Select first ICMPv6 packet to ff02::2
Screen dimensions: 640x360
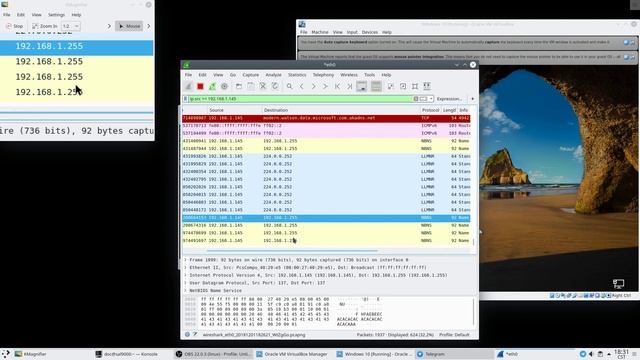click(x=326, y=126)
